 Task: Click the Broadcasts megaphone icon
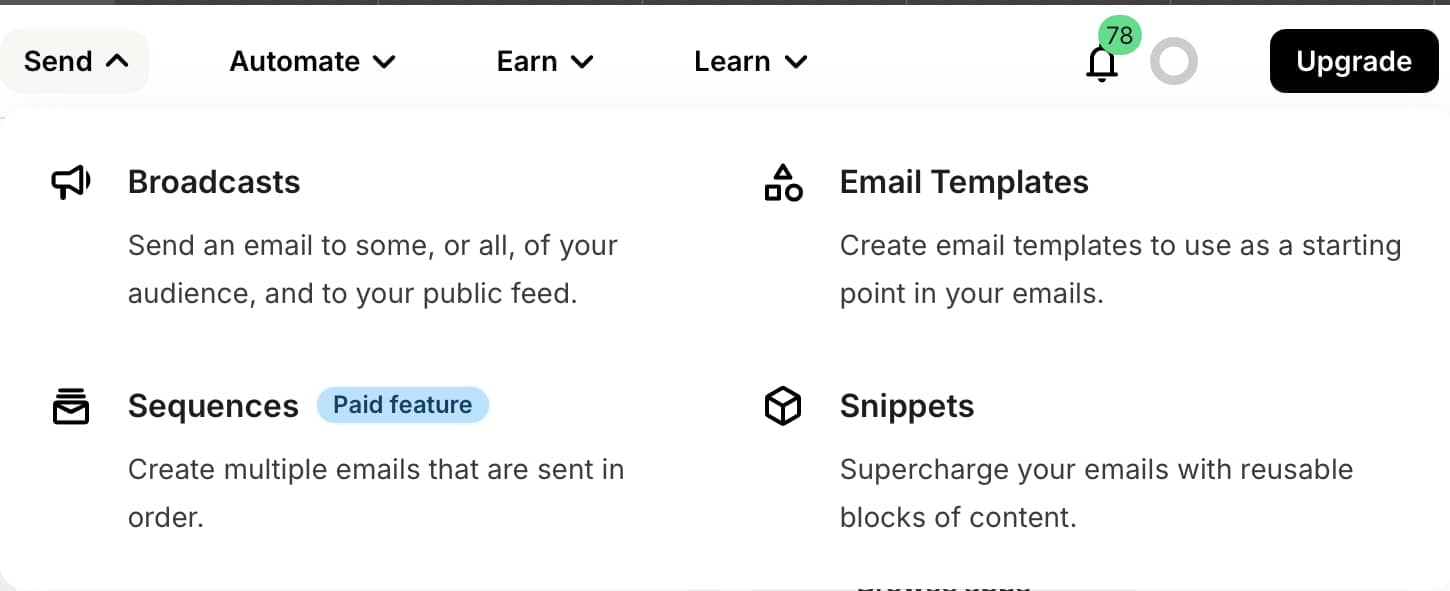(70, 183)
